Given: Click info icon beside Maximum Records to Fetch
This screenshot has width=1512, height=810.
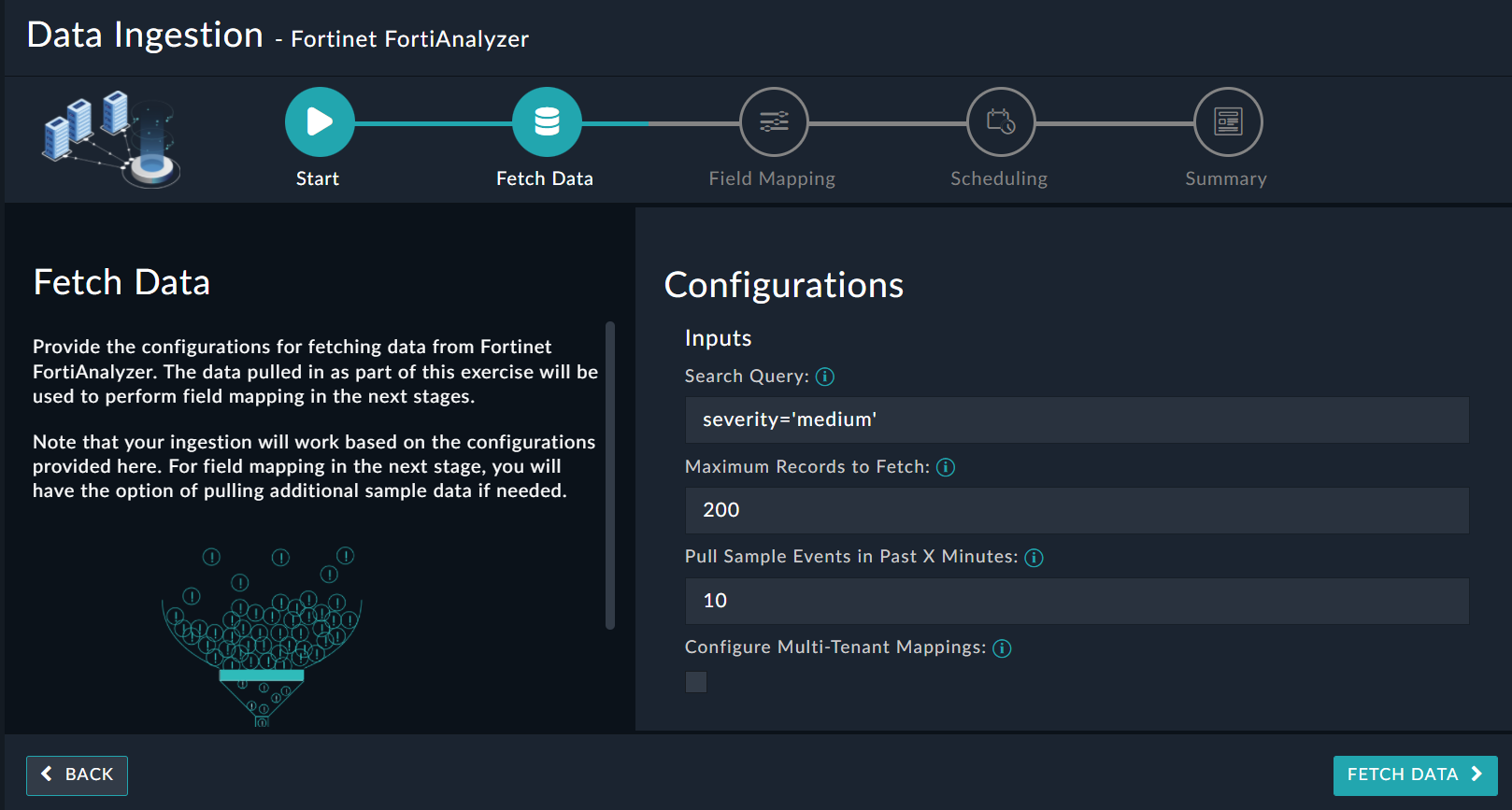Looking at the screenshot, I should pyautogui.click(x=946, y=467).
